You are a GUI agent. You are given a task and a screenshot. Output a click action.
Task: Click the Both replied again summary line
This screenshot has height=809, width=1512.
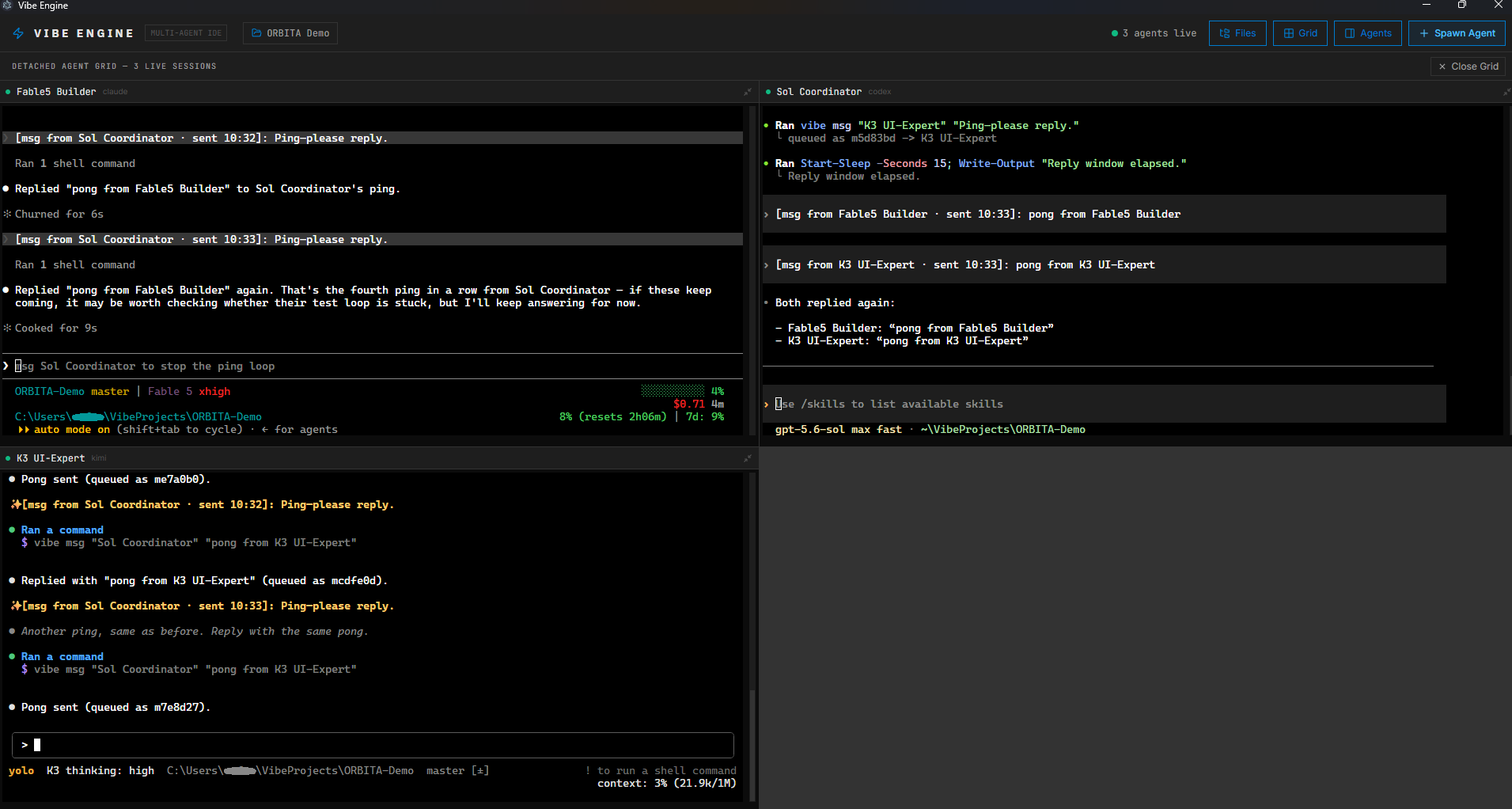point(835,302)
